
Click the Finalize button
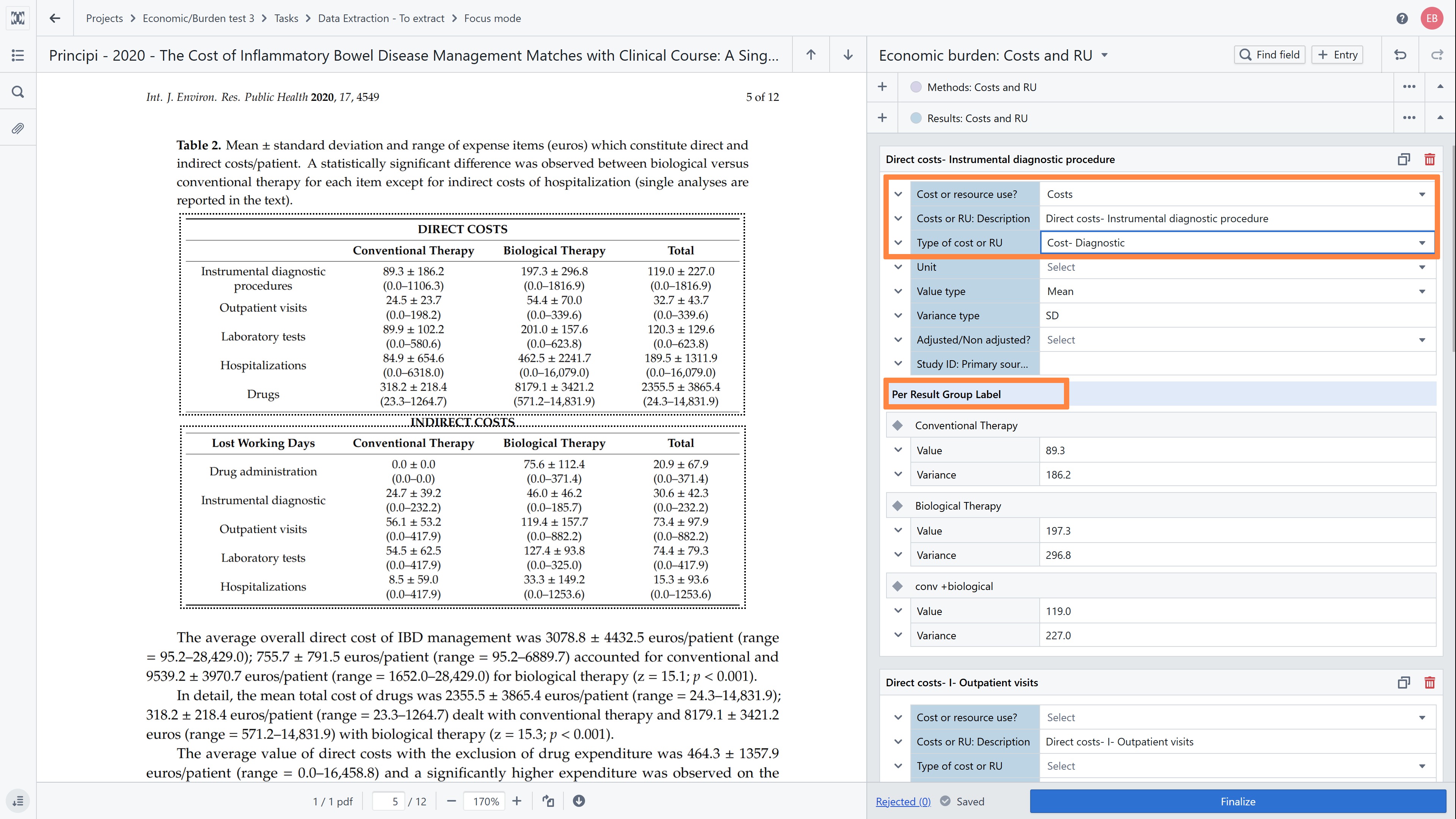coord(1238,802)
